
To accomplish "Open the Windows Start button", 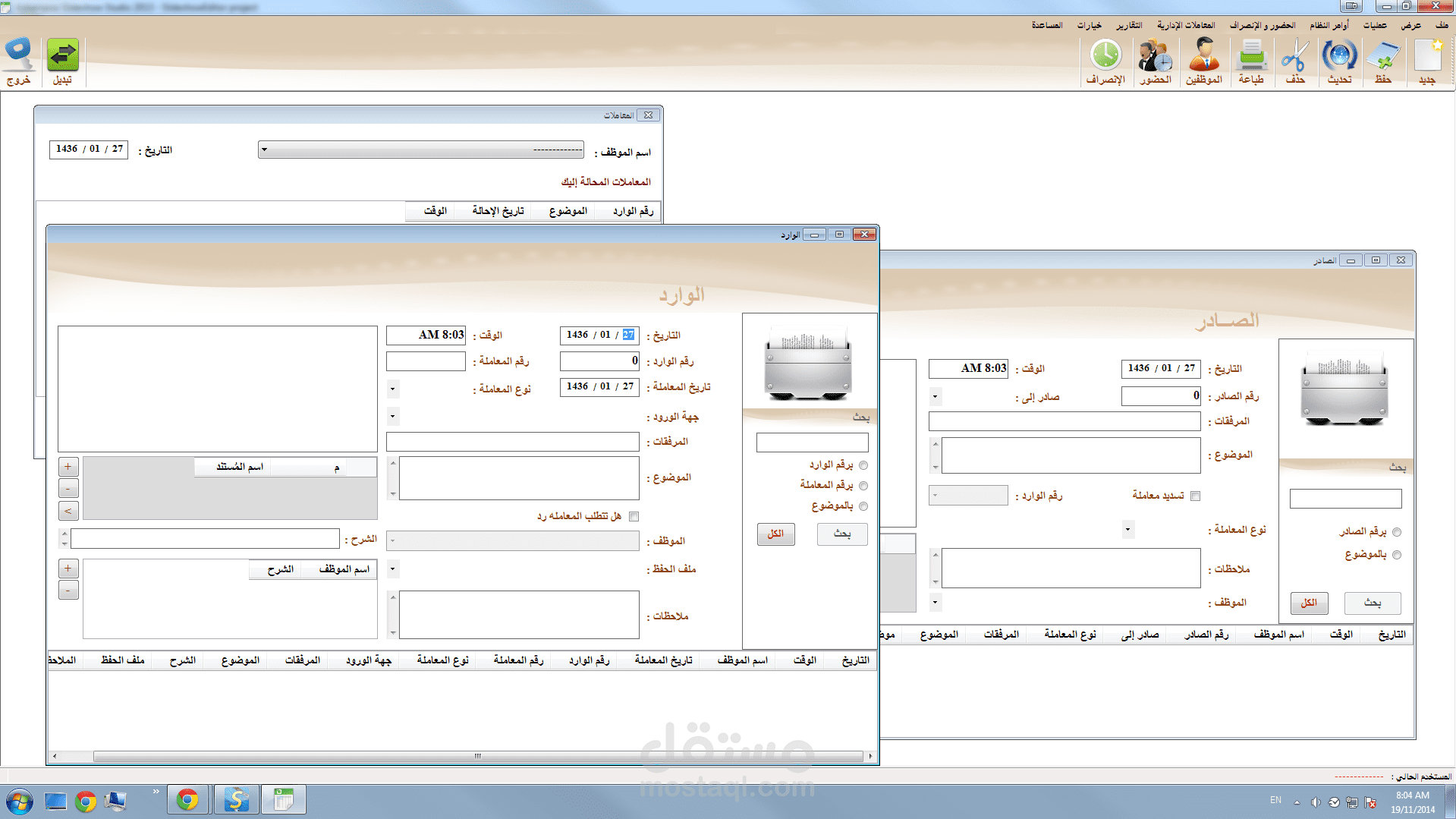I will (x=19, y=802).
